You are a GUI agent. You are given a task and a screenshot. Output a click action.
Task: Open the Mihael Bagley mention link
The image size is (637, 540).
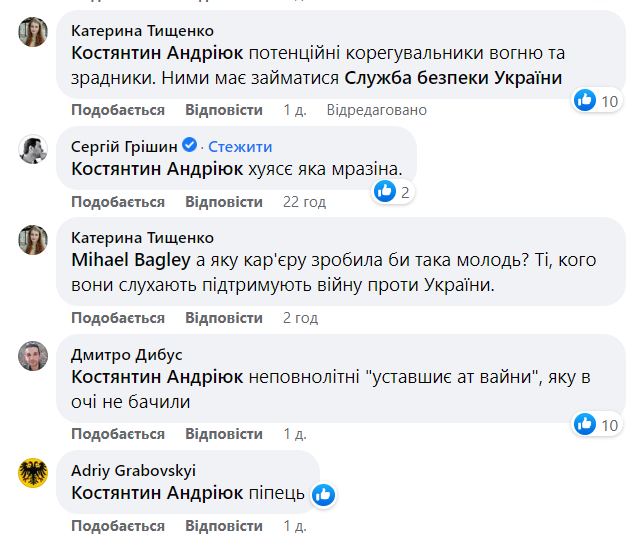pos(128,260)
